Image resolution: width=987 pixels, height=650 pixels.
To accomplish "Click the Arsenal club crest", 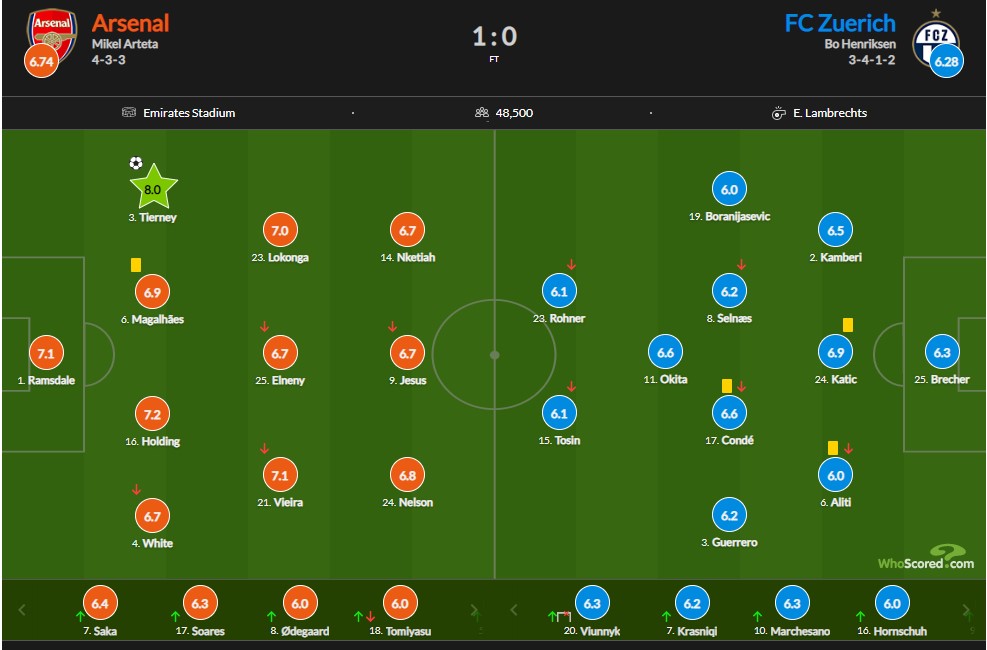I will 52,35.
